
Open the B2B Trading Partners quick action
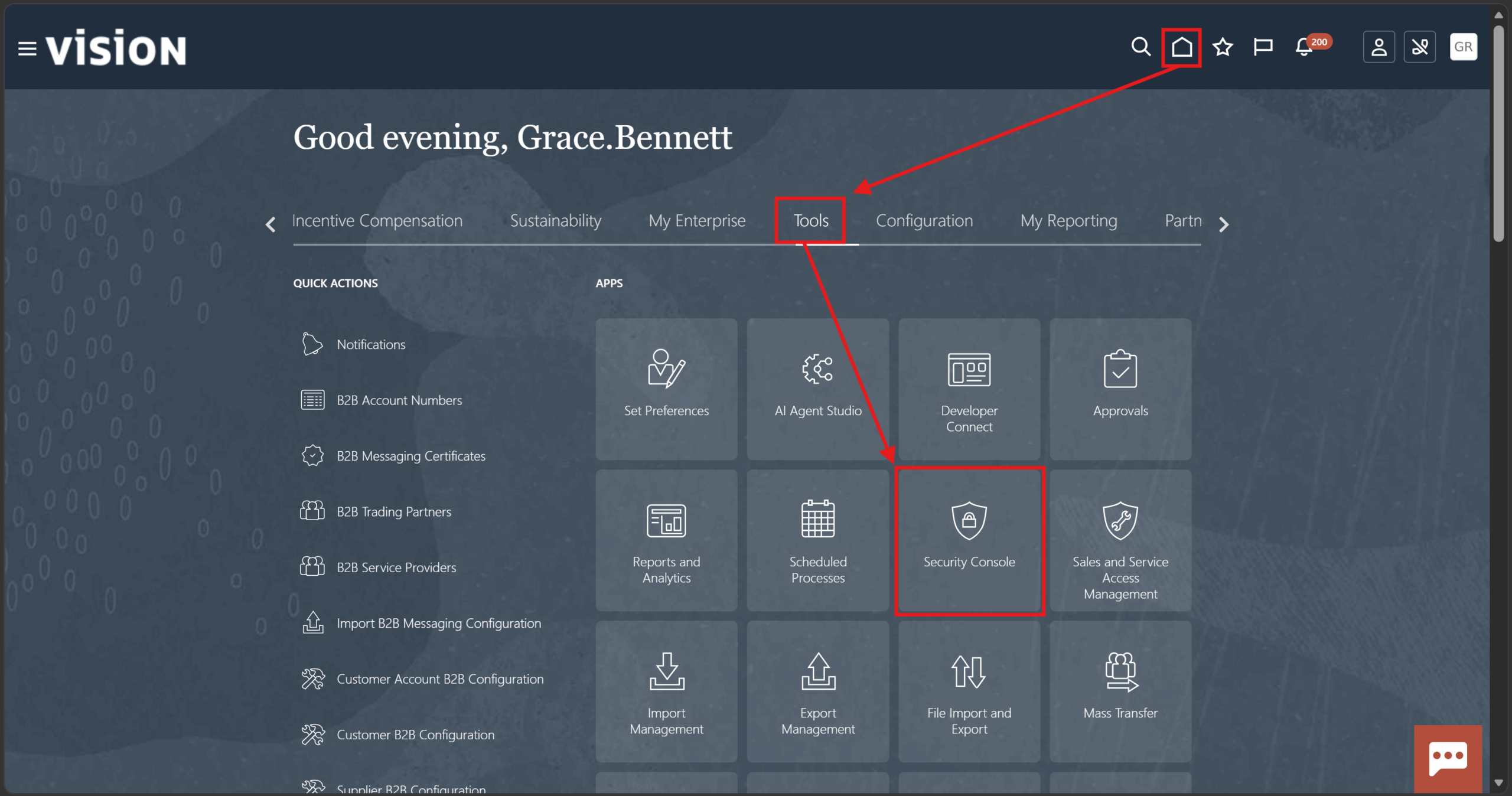tap(376, 511)
